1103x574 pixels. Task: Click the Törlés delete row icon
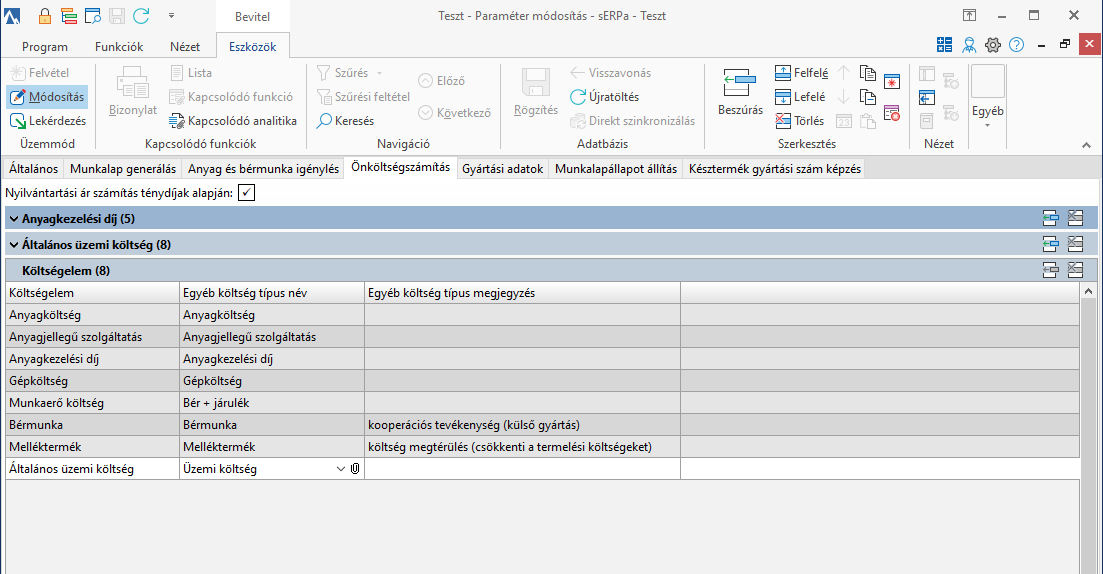(785, 121)
